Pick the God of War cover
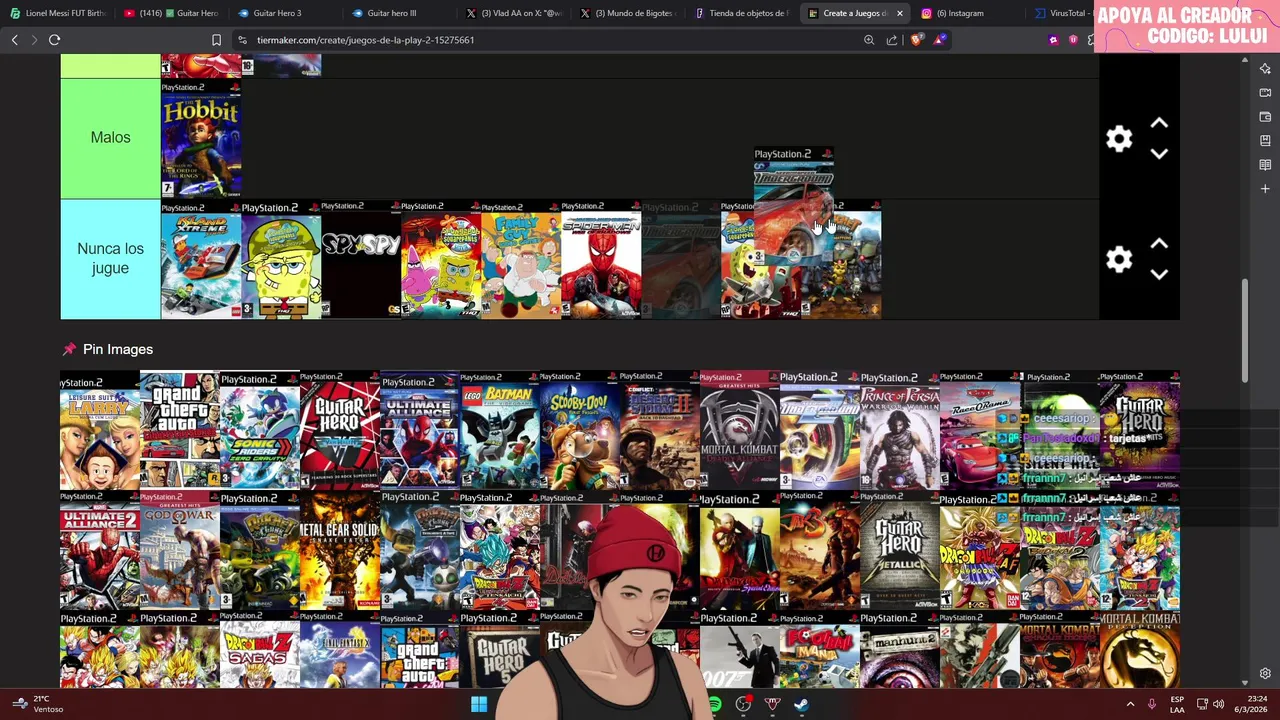The width and height of the screenshot is (1280, 720). pyautogui.click(x=180, y=551)
